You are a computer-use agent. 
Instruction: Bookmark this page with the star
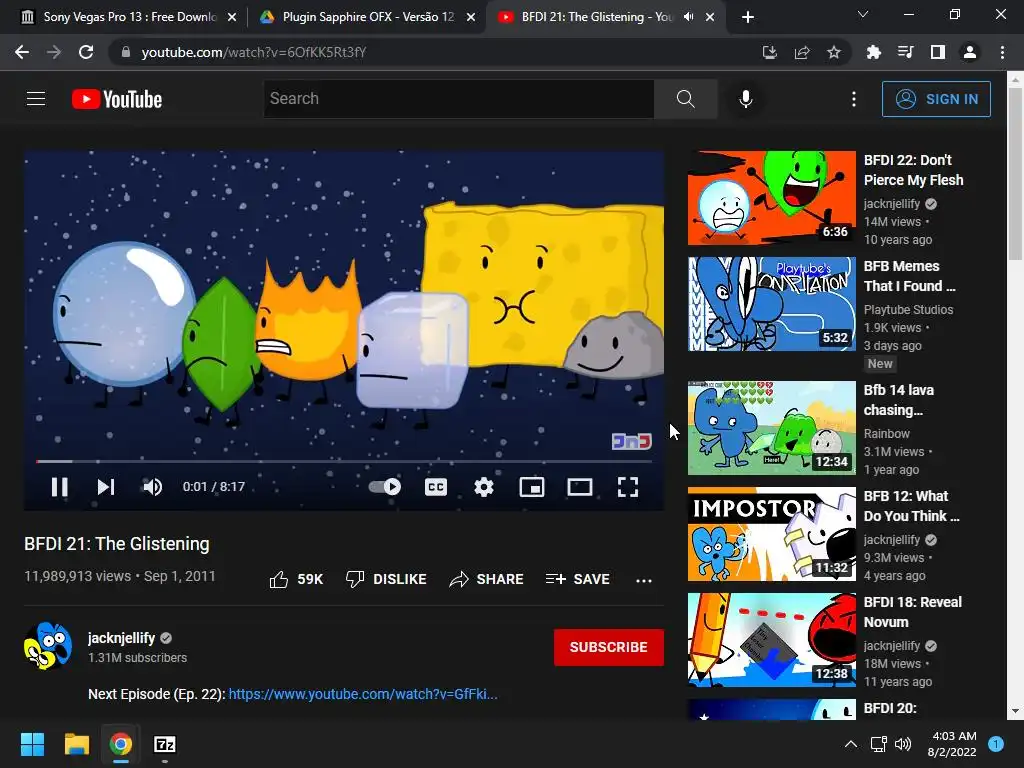pos(834,52)
